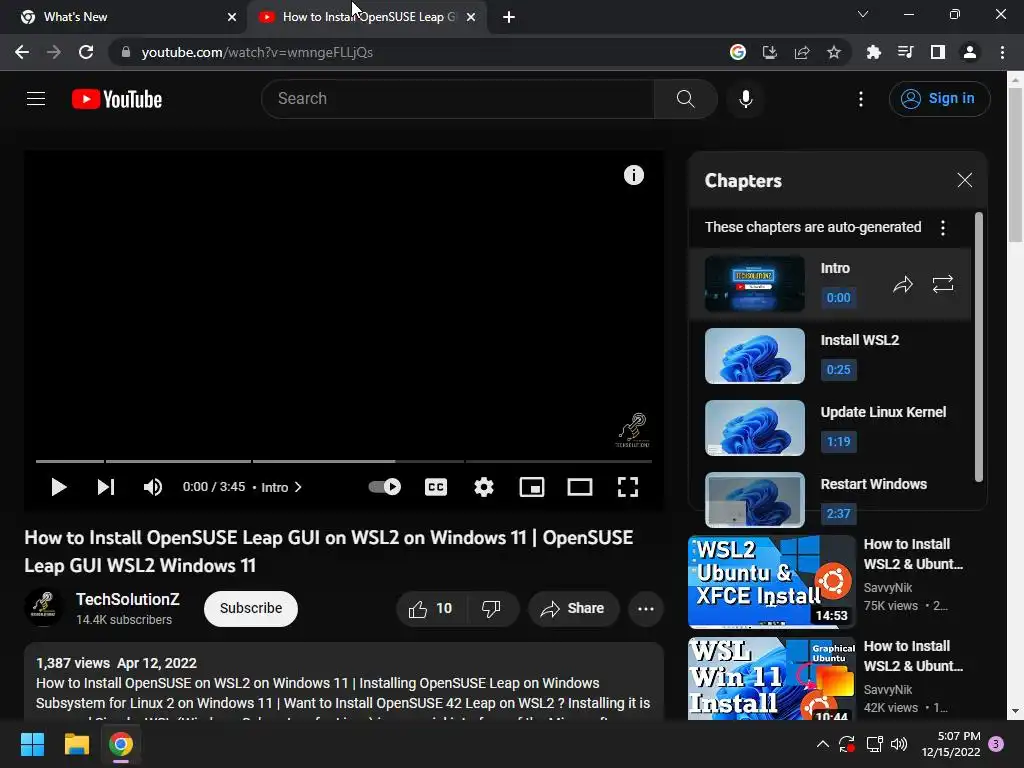Open media controls icon in toolbar

[x=905, y=52]
